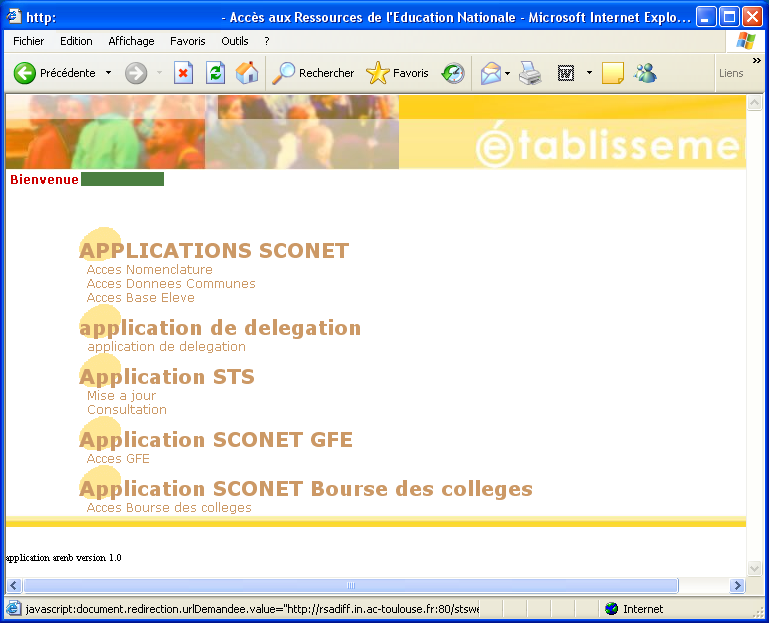
Task: Print the page with printer icon
Action: click(530, 74)
